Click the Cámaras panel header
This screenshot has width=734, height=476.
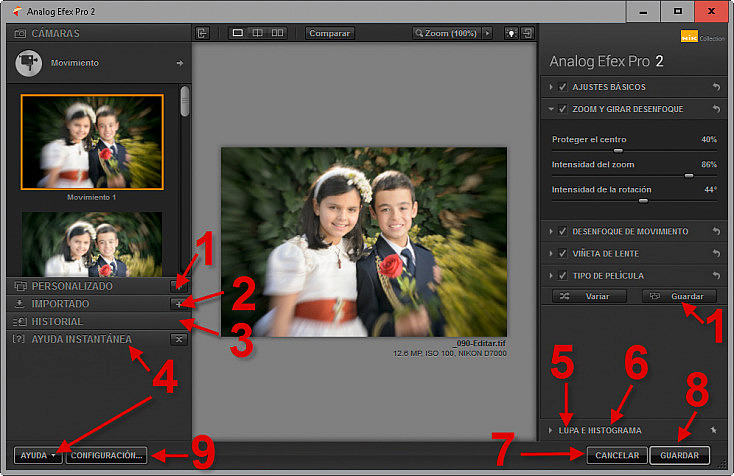(x=99, y=33)
